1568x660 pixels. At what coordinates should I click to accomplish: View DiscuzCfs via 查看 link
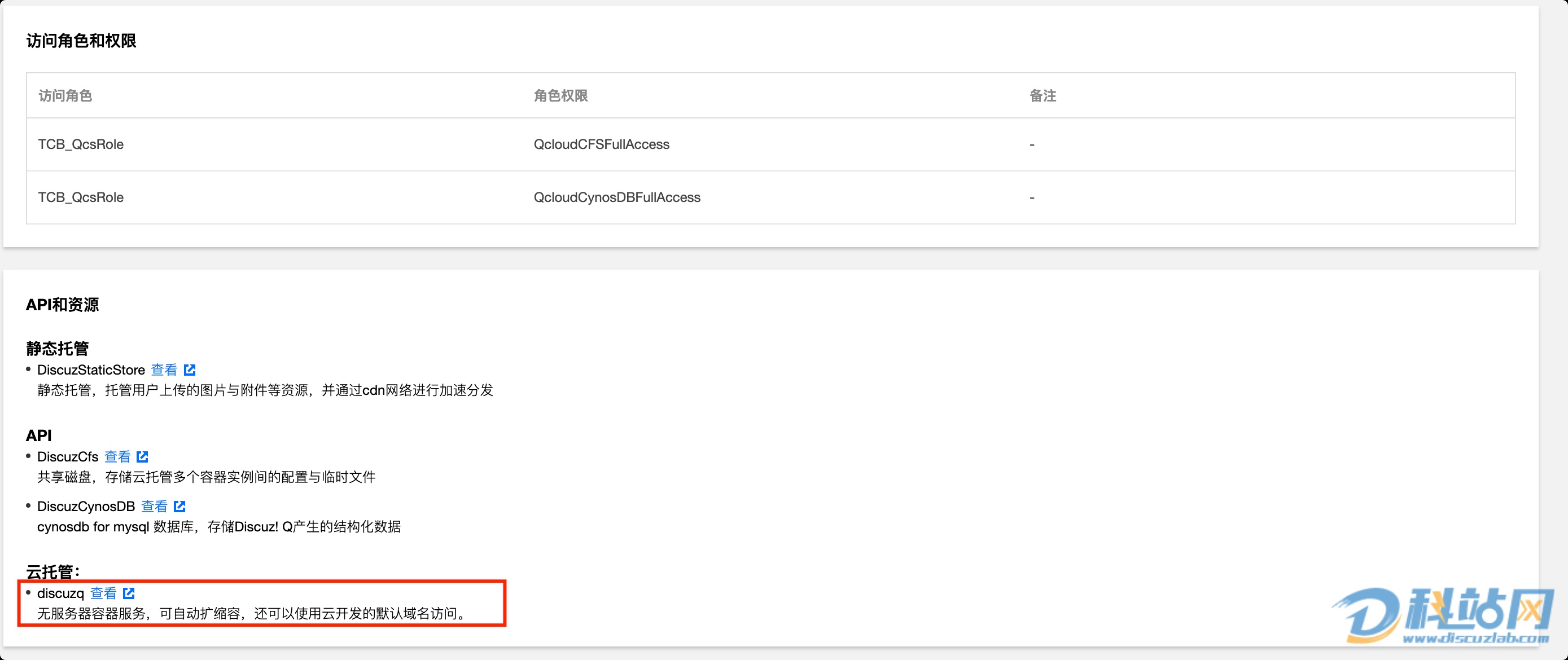tap(117, 457)
